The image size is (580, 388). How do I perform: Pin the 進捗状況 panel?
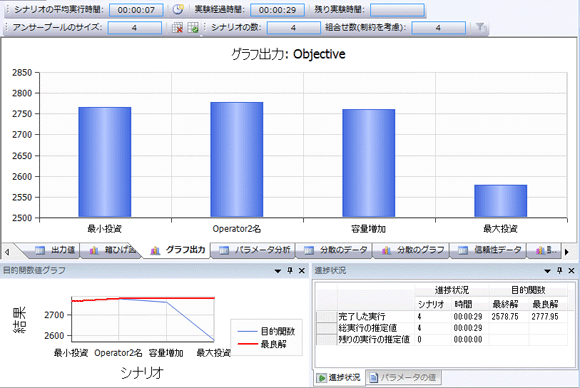tap(559, 271)
